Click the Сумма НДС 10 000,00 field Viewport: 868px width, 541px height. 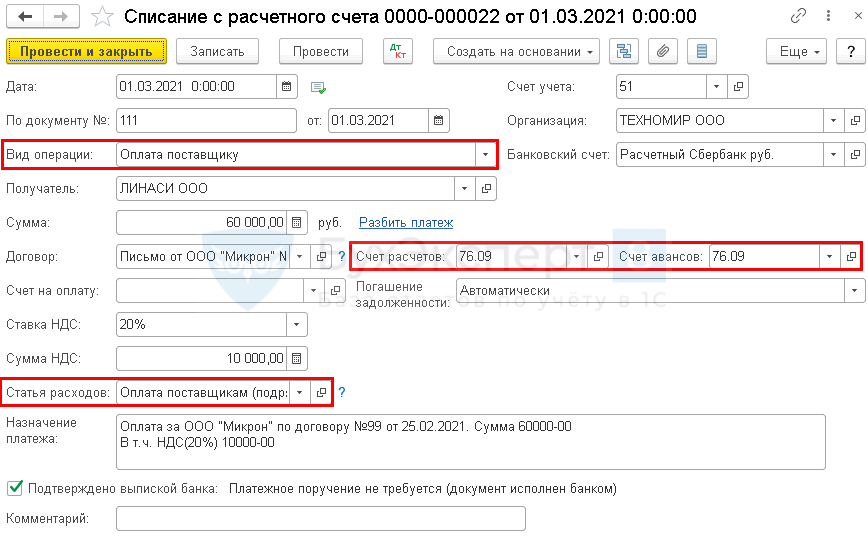point(202,358)
